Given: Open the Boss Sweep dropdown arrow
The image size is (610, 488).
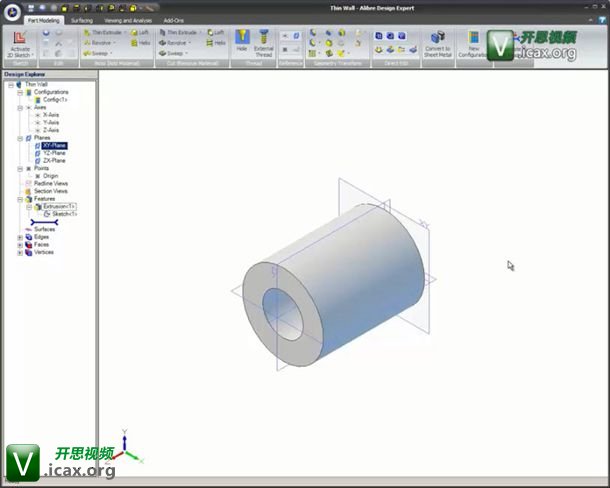Looking at the screenshot, I should 111,53.
